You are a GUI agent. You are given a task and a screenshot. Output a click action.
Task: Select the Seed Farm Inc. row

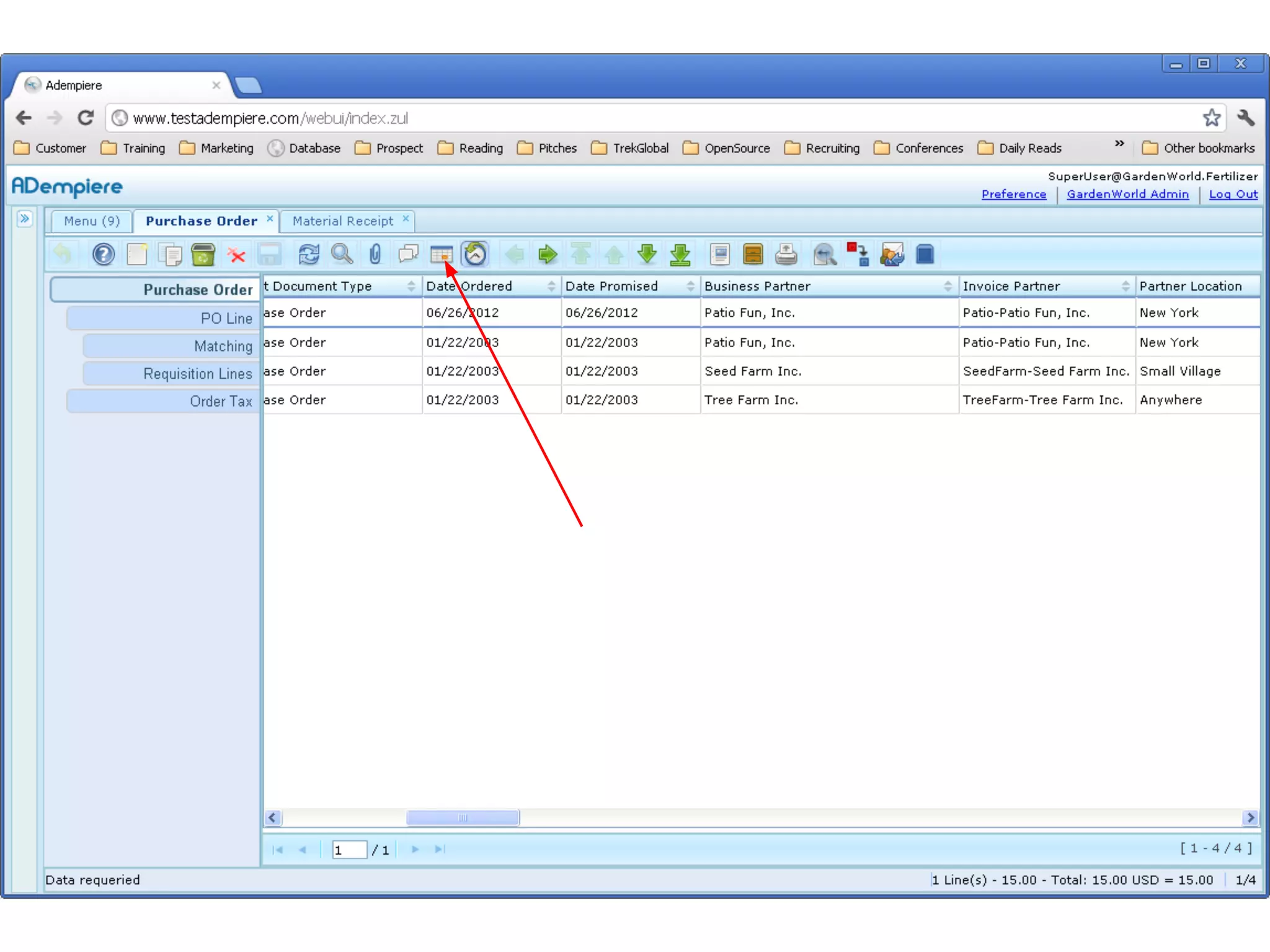pos(762,371)
